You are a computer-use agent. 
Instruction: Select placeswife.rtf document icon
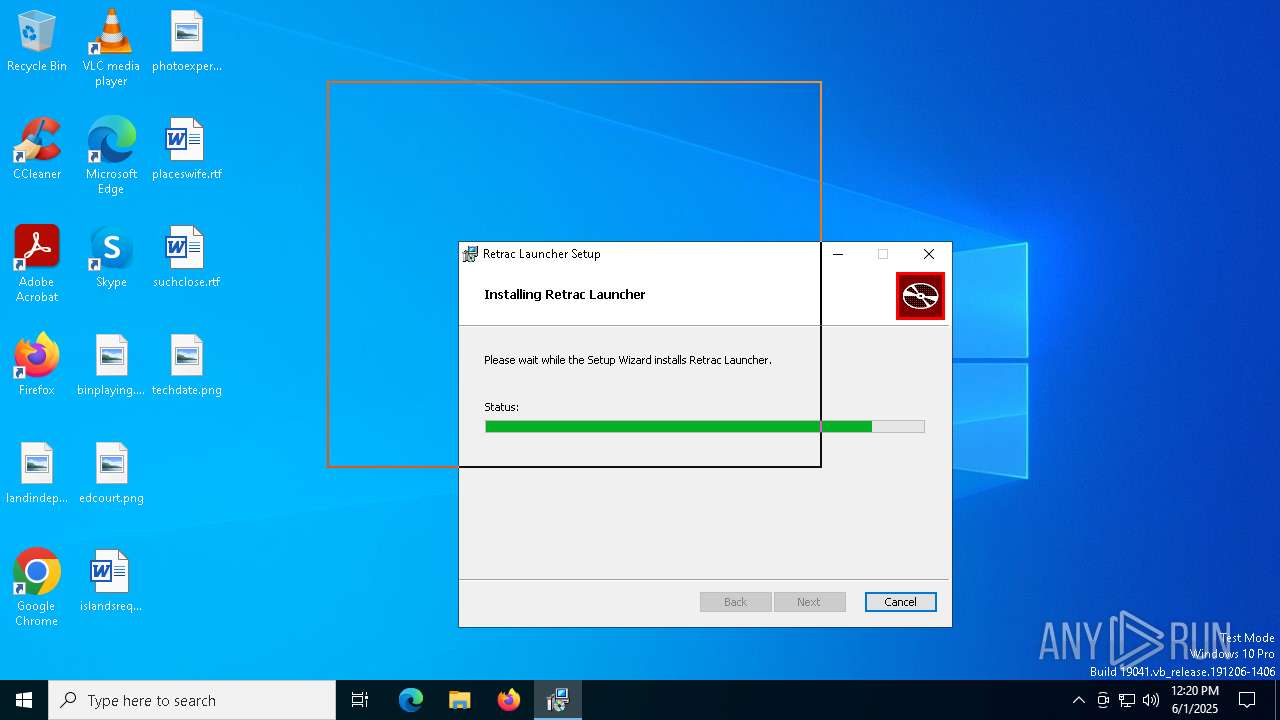[187, 150]
